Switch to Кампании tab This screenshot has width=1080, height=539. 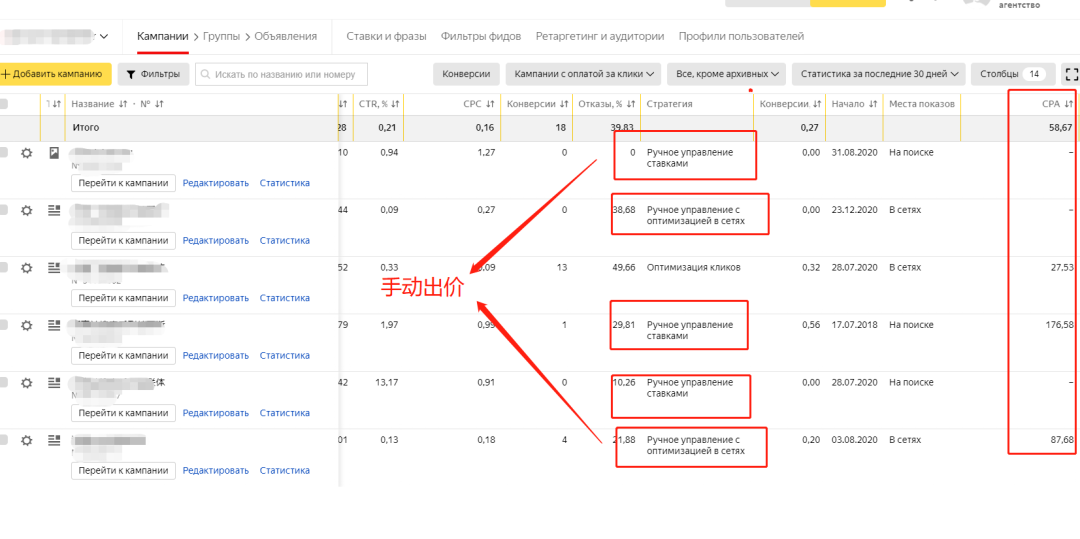point(163,36)
